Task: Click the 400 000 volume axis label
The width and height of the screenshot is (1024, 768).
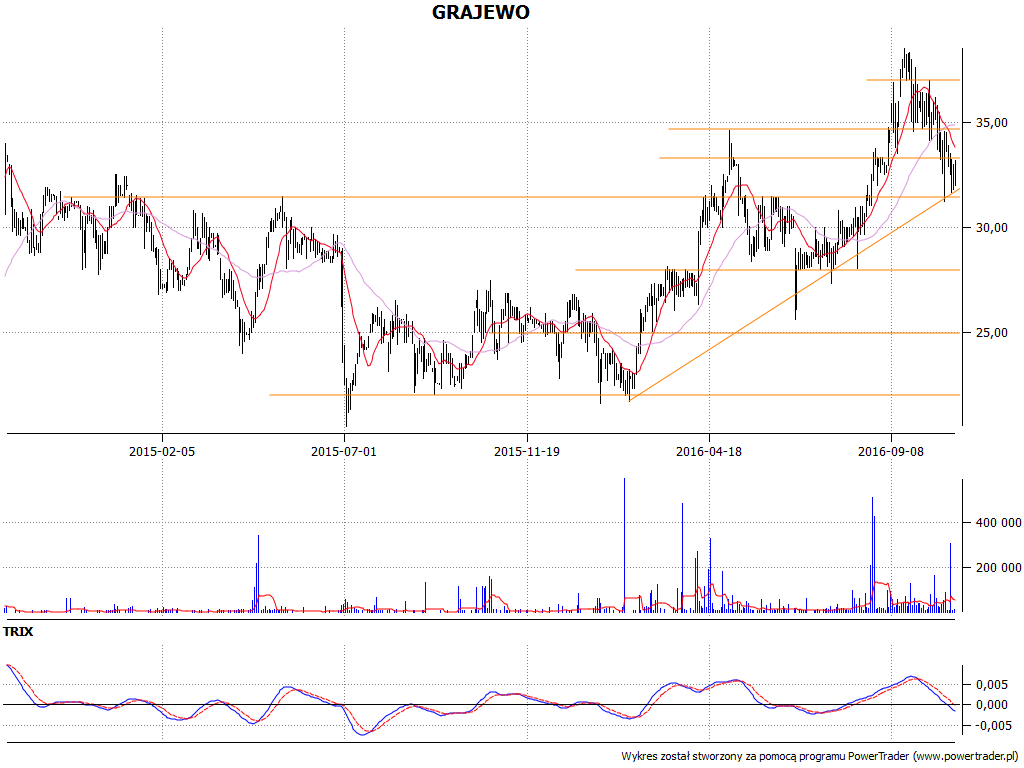Action: tap(999, 523)
